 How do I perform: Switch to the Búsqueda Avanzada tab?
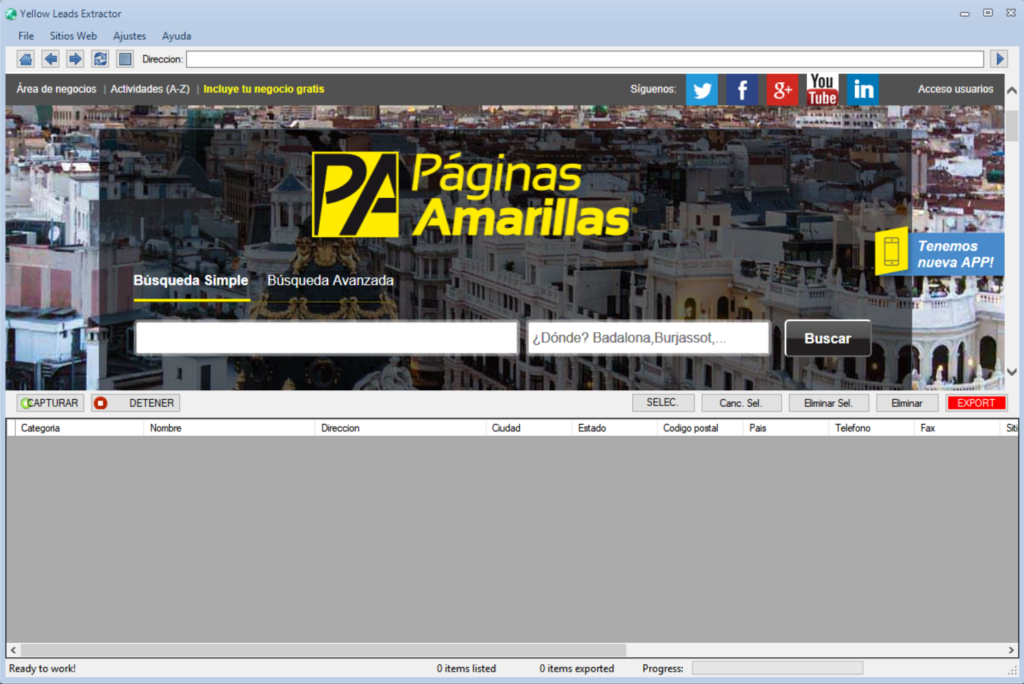(330, 280)
